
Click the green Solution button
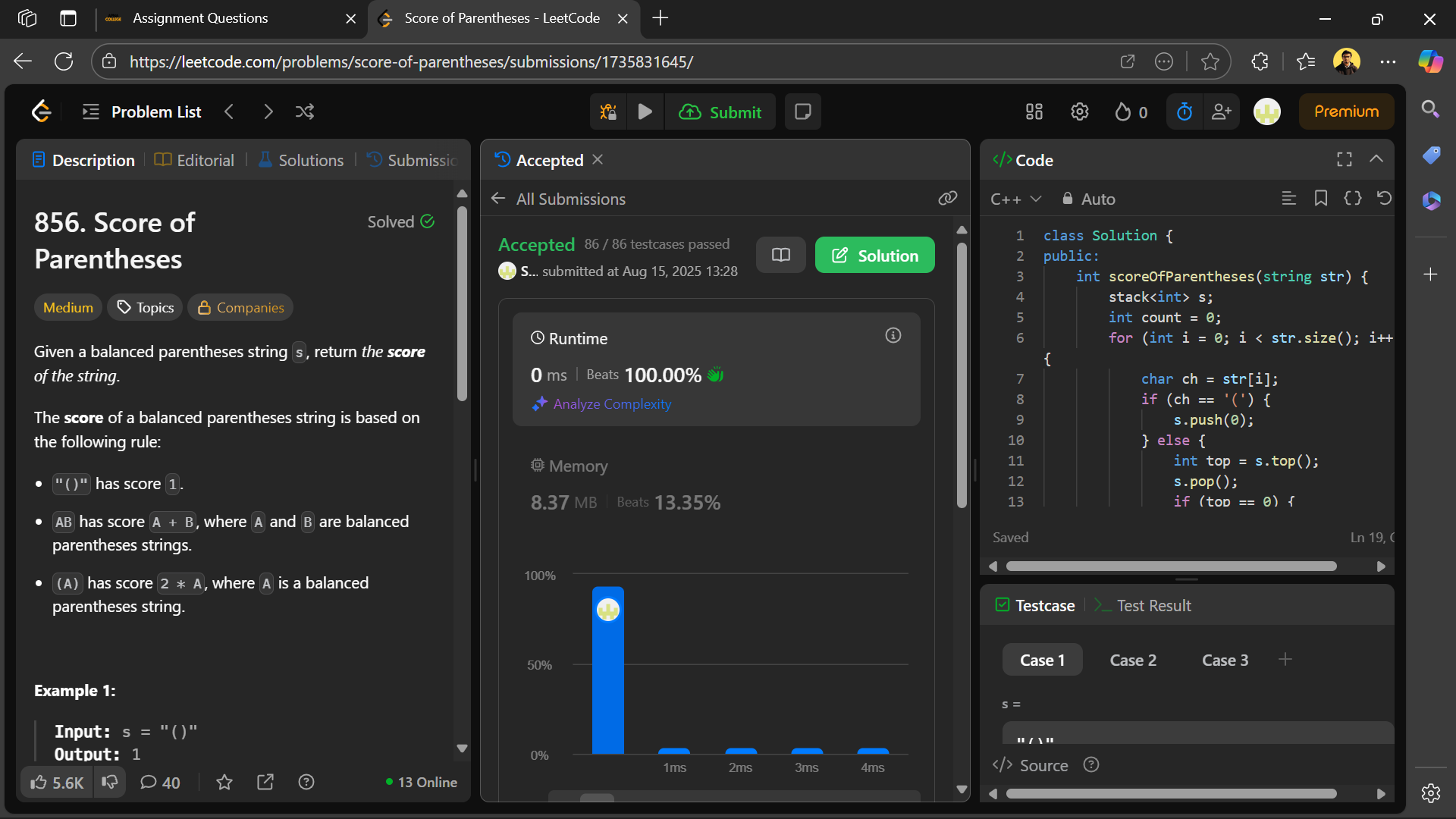point(874,256)
